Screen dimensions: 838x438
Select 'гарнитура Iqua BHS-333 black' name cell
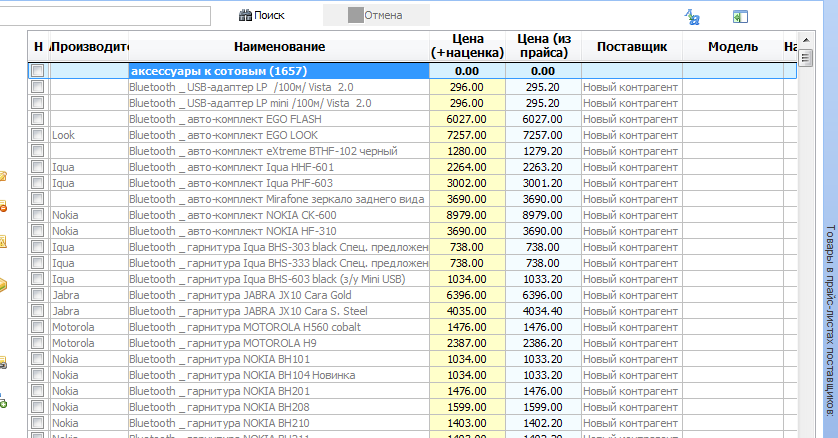pos(279,263)
